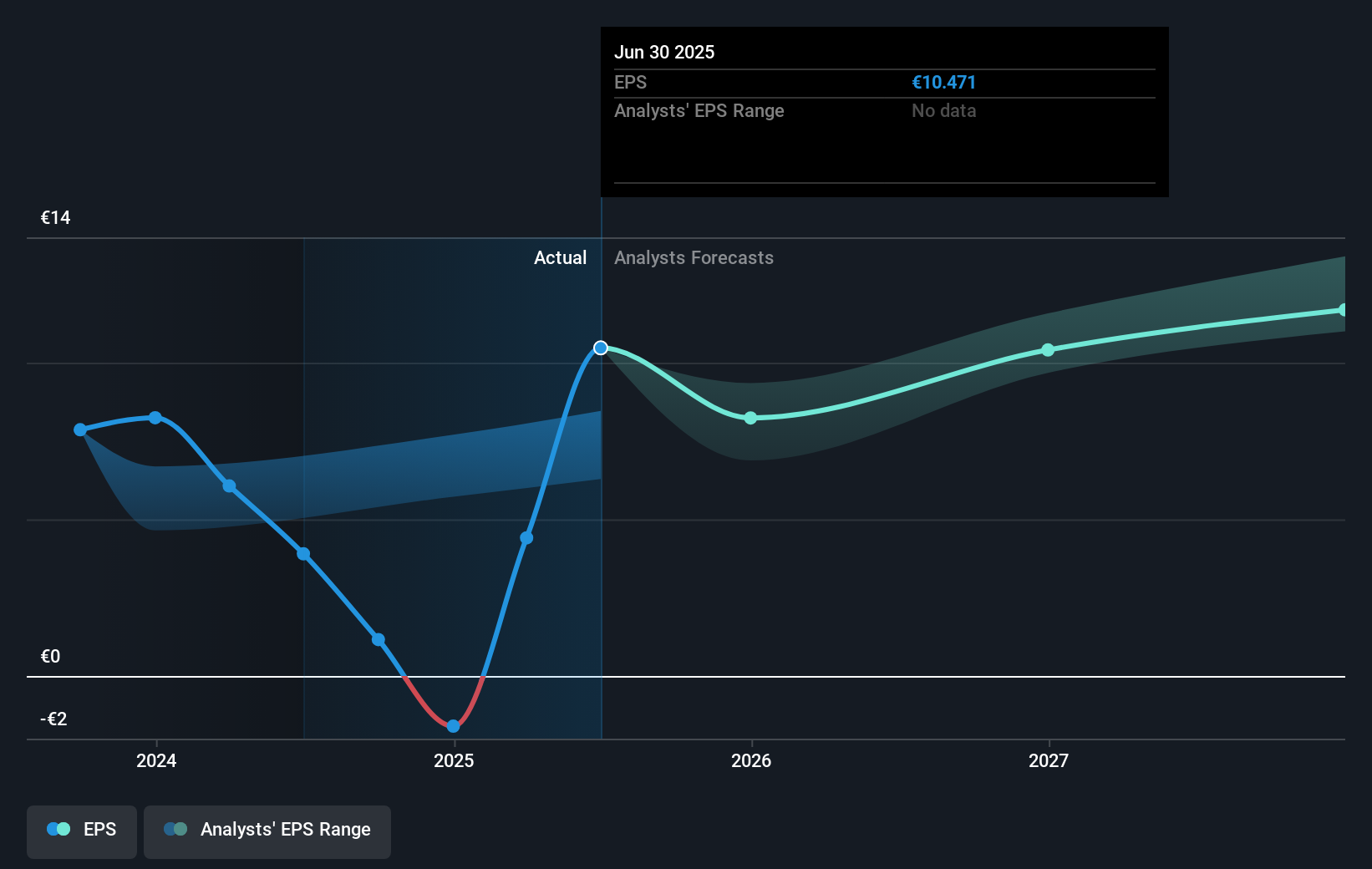1372x869 pixels.
Task: Click the EPS legend color dot
Action: [55, 829]
